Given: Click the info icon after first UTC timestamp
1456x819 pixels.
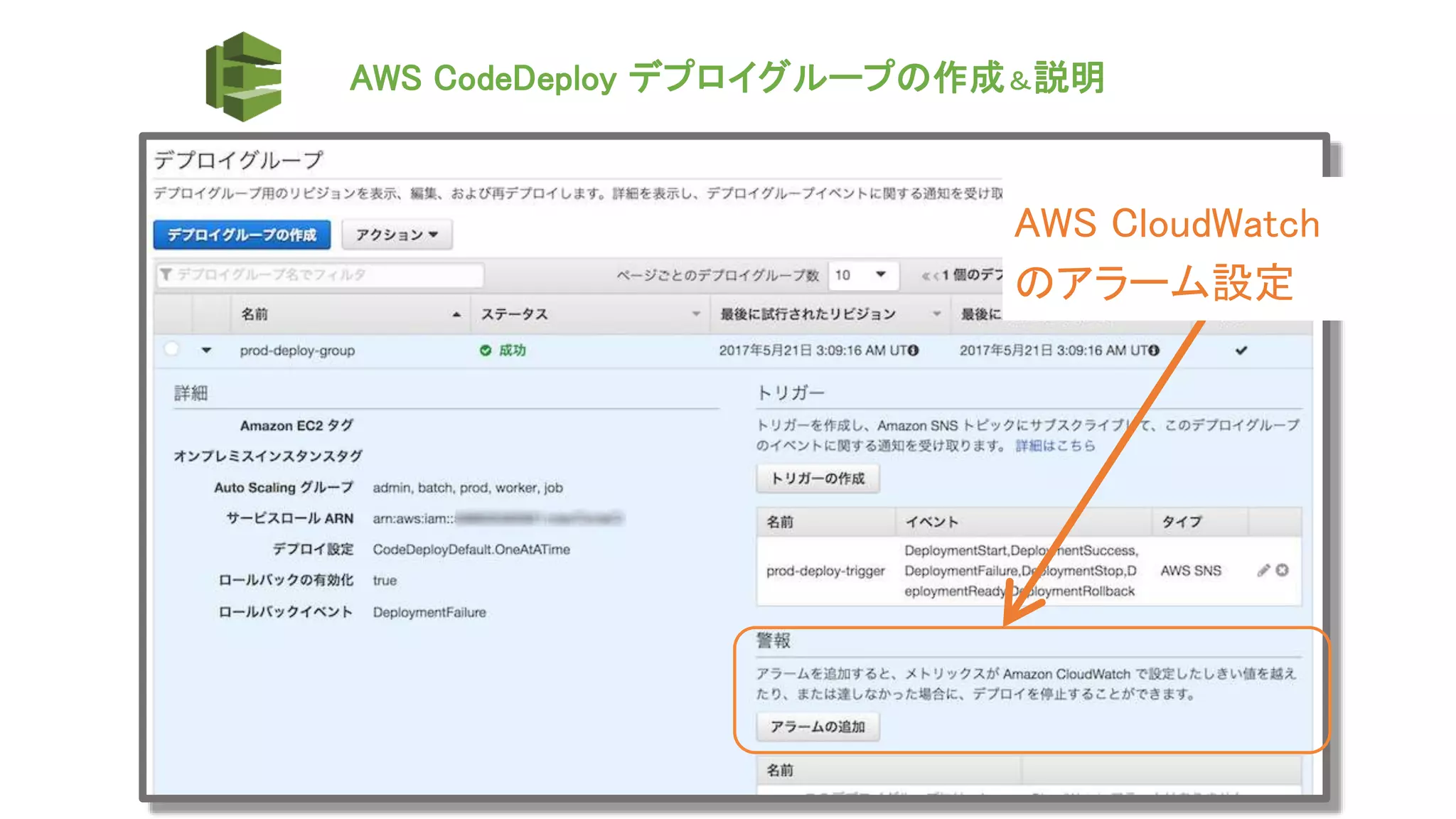Looking at the screenshot, I should pyautogui.click(x=914, y=350).
